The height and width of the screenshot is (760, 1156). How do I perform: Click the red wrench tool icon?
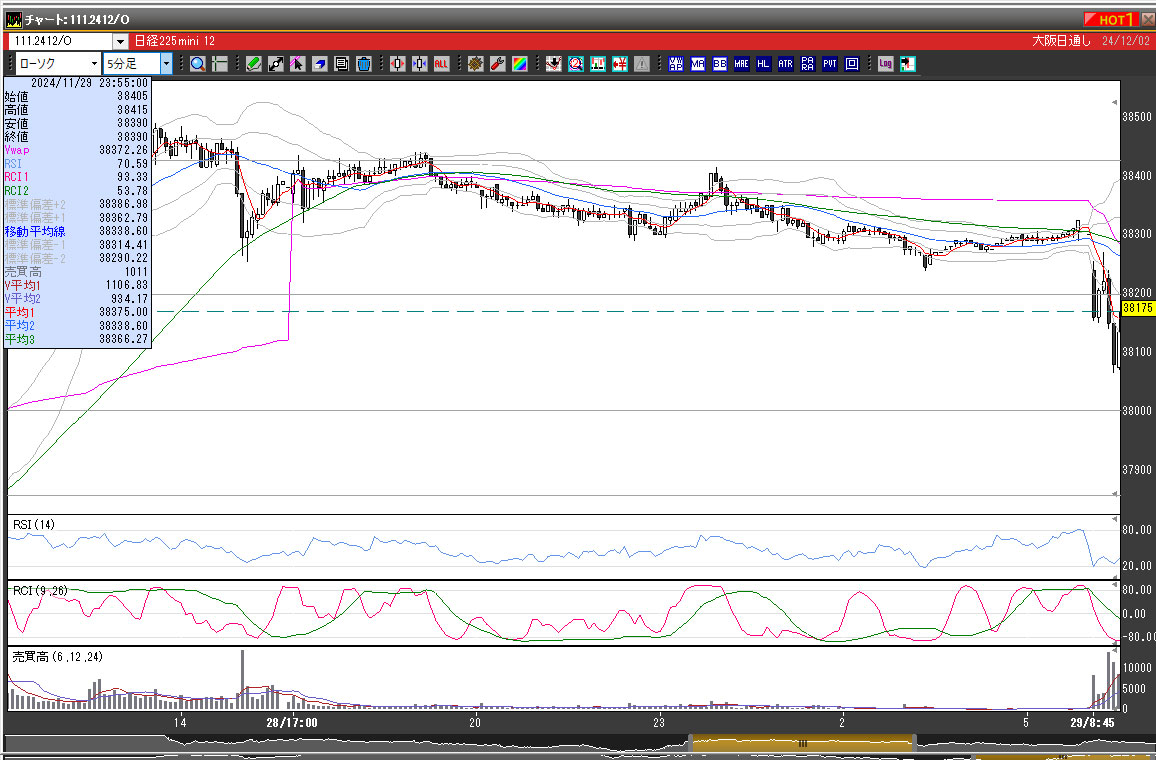498,64
